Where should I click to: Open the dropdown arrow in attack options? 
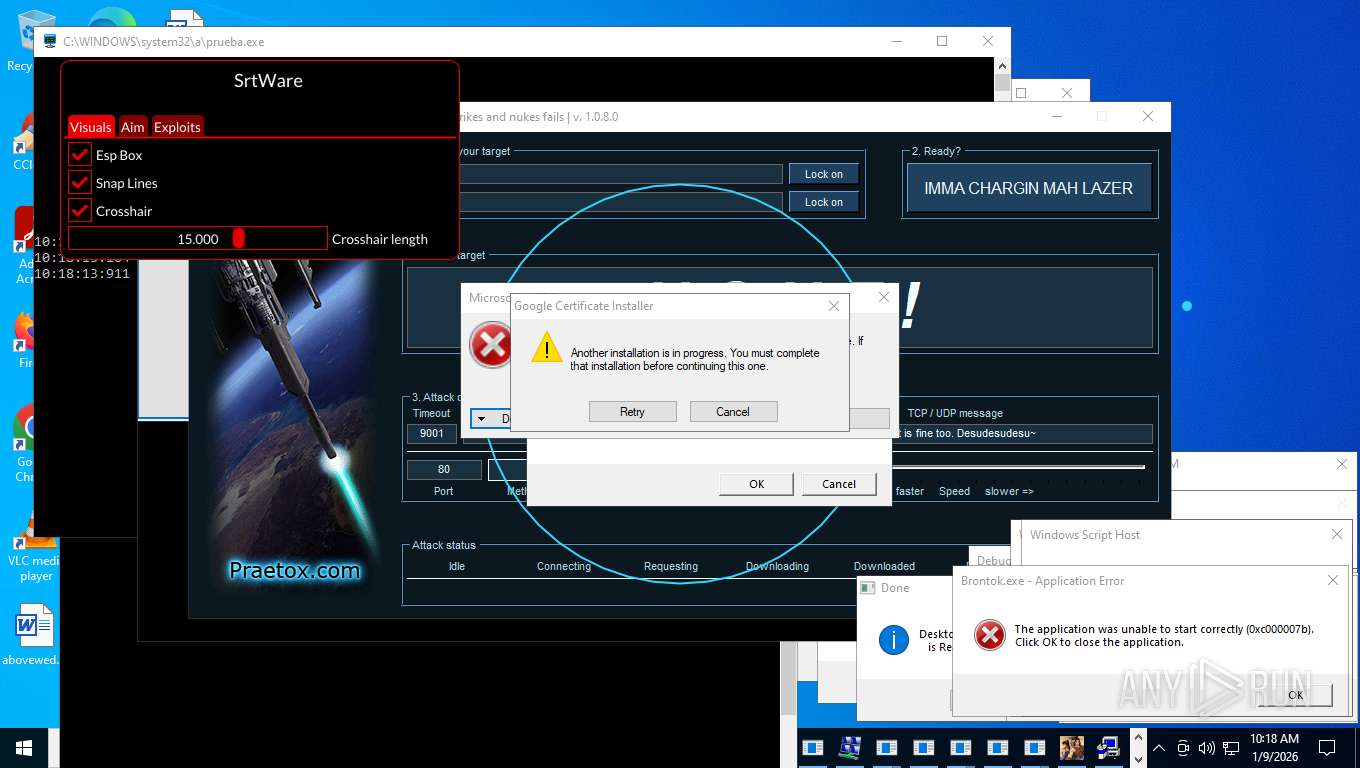[x=481, y=419]
